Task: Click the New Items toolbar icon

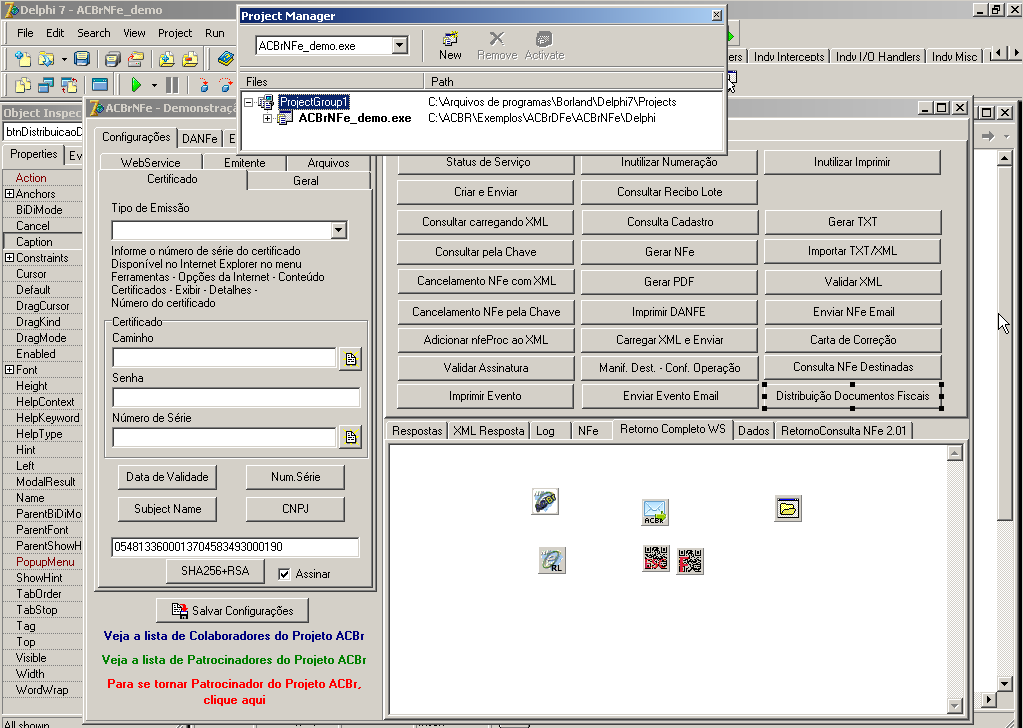Action: click(23, 59)
